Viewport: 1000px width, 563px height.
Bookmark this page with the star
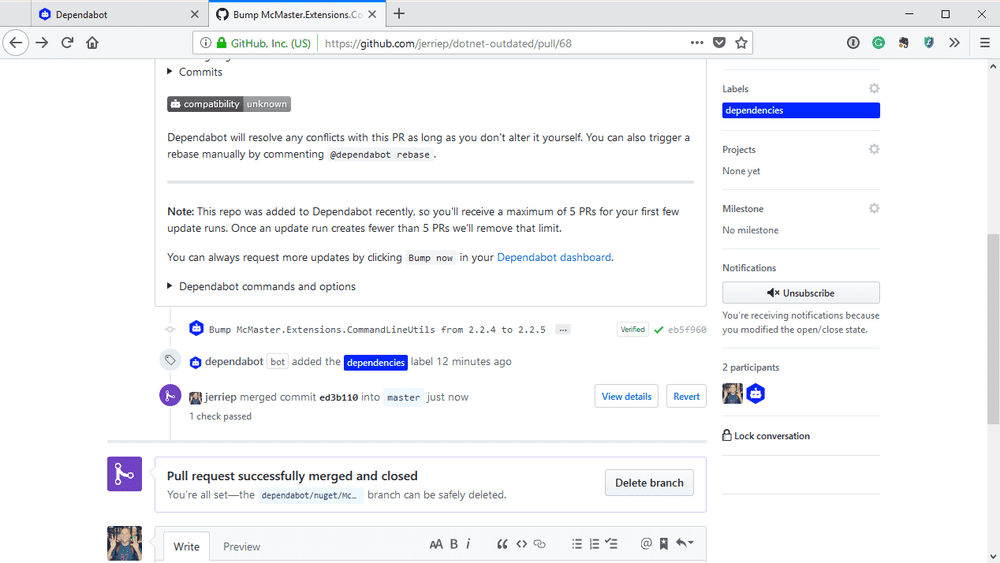click(741, 43)
